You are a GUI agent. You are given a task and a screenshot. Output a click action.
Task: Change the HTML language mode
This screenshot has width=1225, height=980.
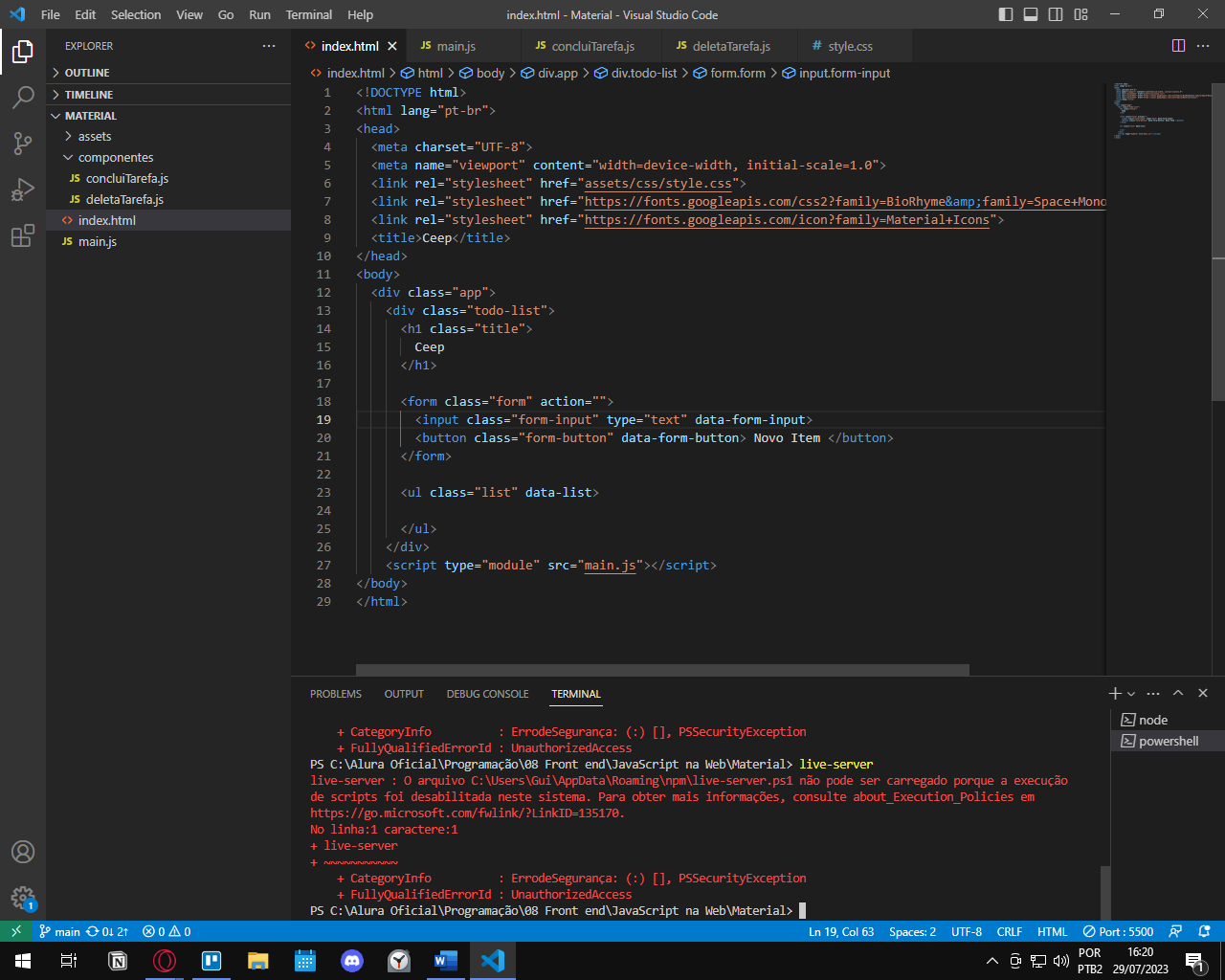click(x=1052, y=931)
